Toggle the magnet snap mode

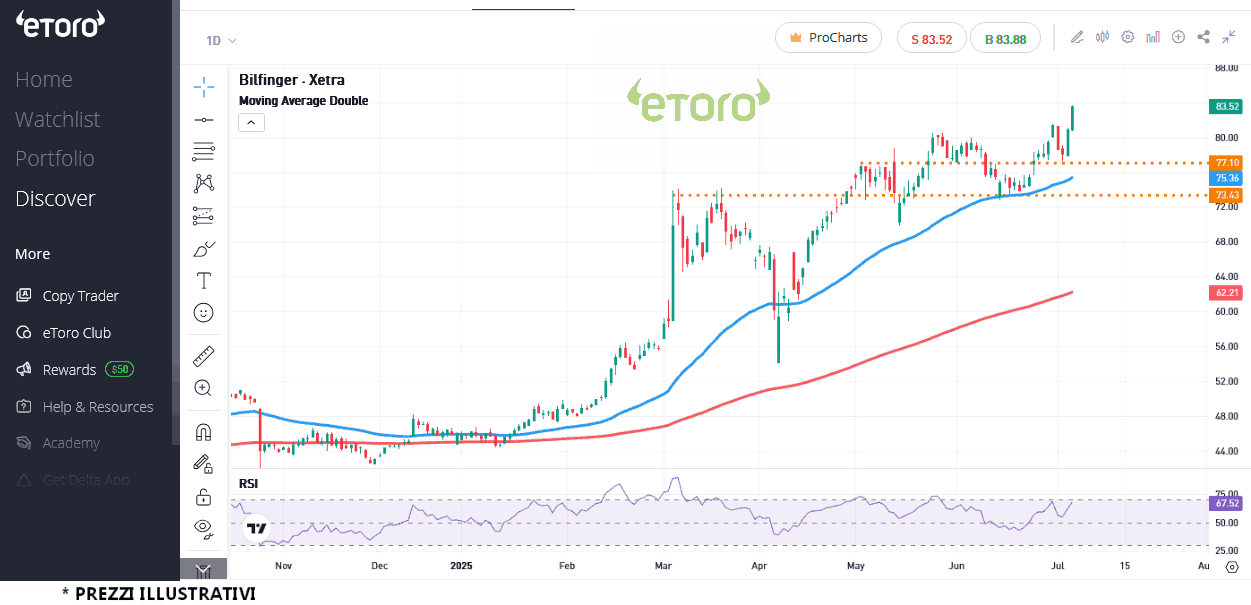click(x=203, y=432)
